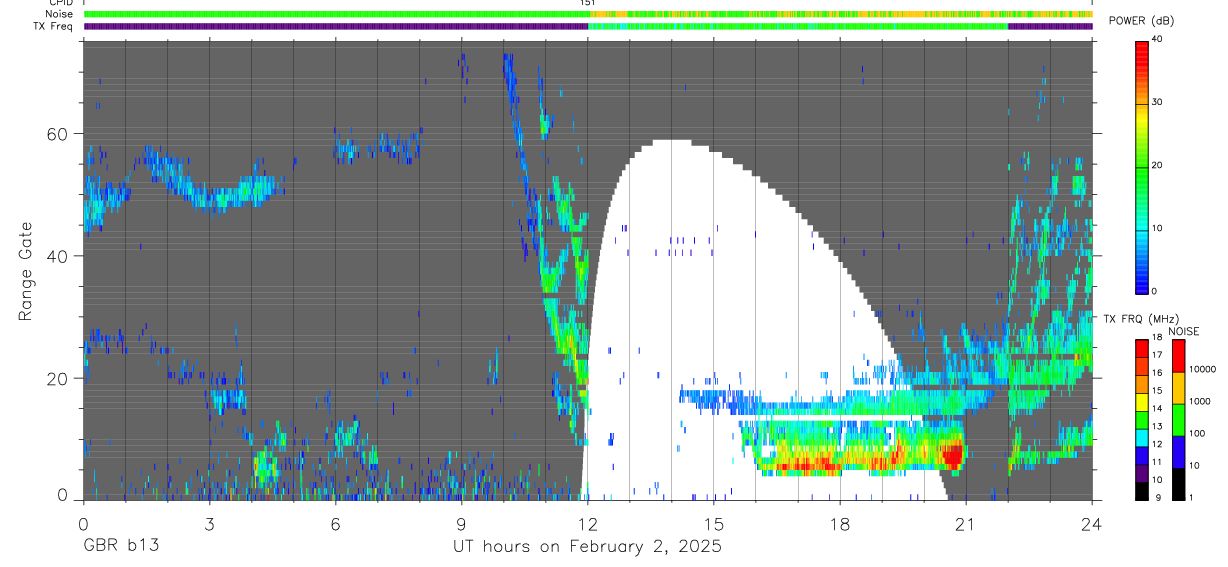Click the 13 label on the TX FRQ legend
Screen dimensions: 1228x567
tap(1157, 427)
